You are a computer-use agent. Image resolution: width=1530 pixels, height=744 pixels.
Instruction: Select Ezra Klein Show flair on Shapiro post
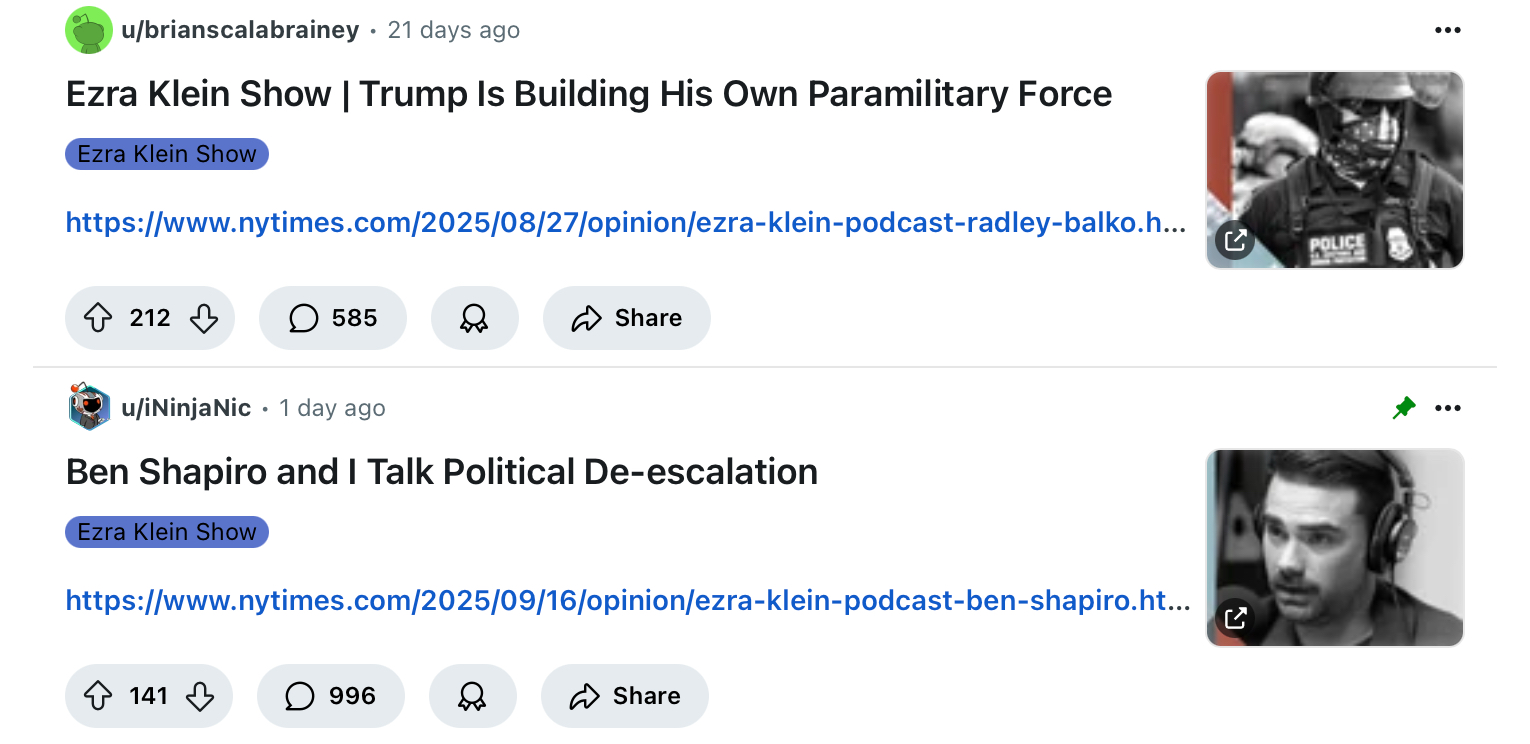click(167, 532)
